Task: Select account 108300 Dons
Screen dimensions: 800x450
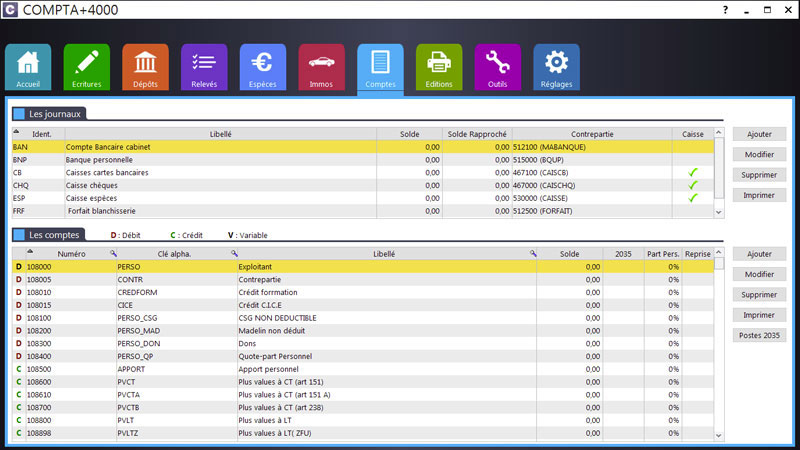Action: click(x=363, y=343)
